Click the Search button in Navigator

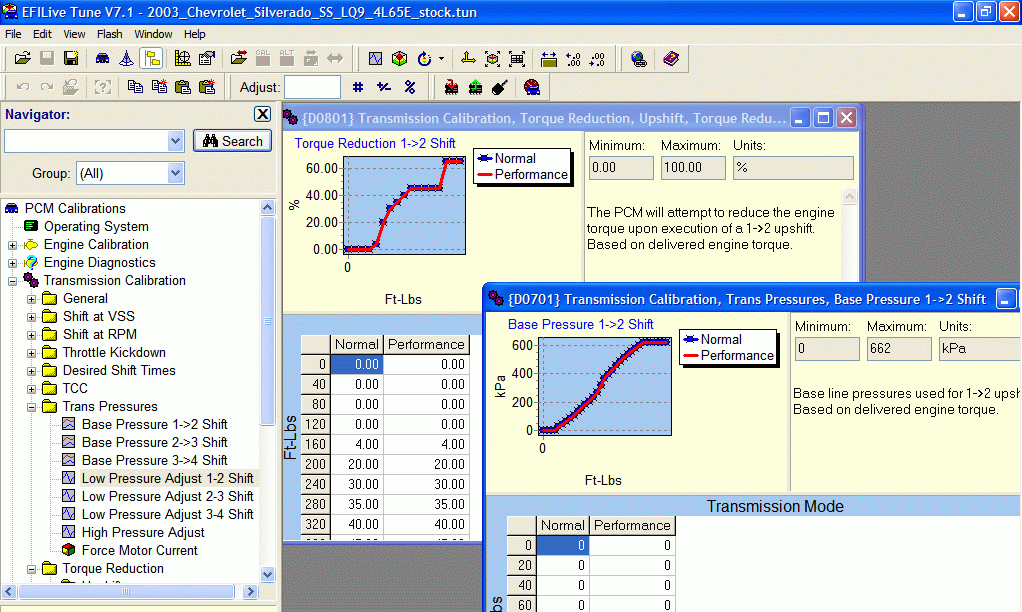(232, 141)
